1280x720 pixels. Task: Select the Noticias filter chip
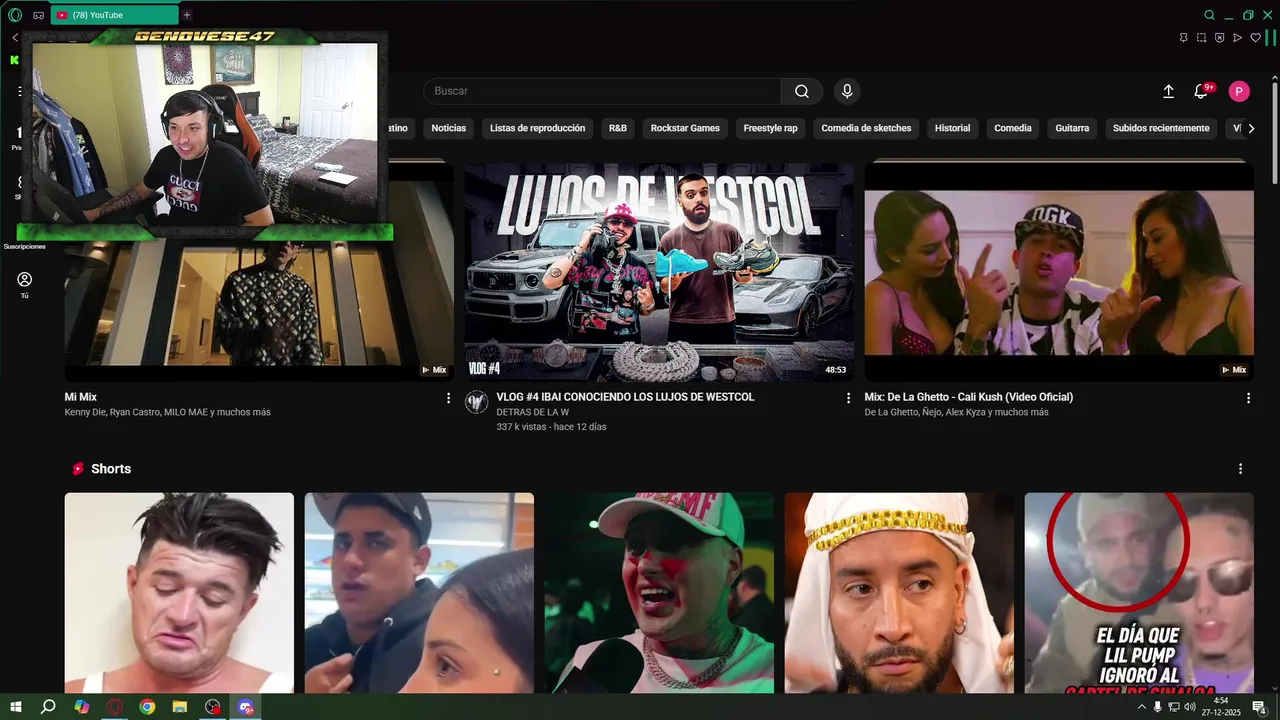tap(449, 128)
